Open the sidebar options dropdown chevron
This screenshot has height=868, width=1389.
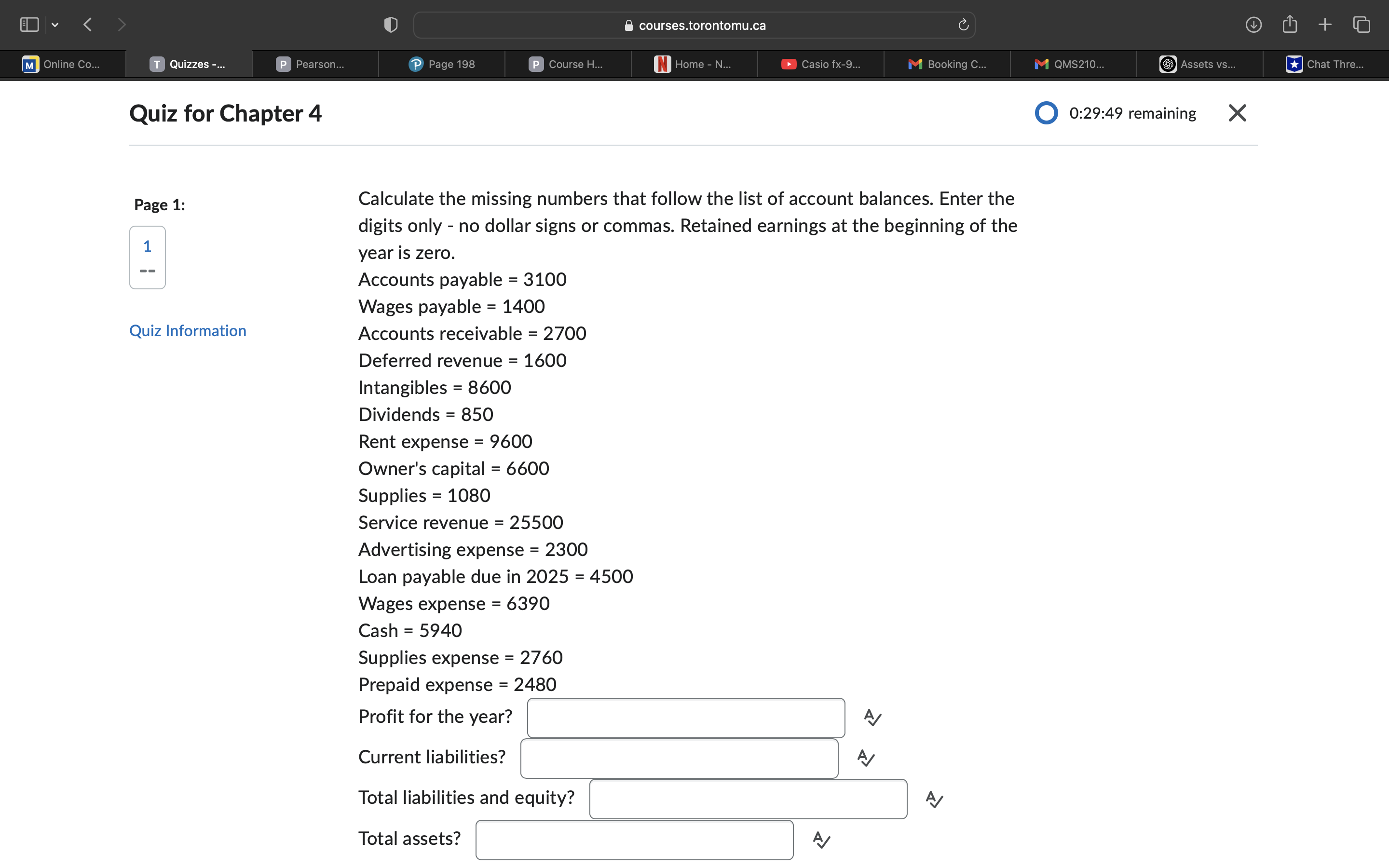tap(55, 25)
